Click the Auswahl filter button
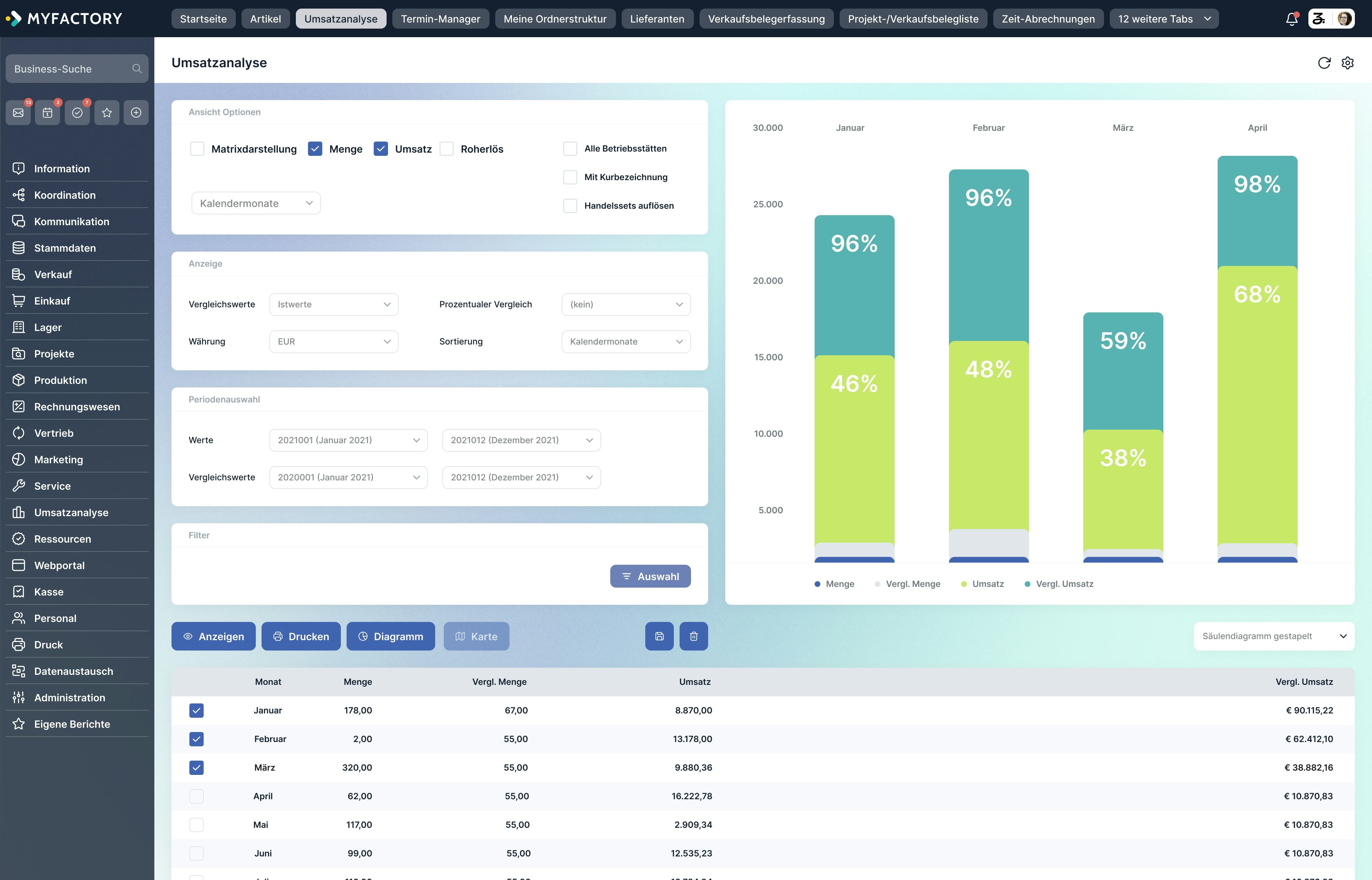Image resolution: width=1372 pixels, height=880 pixels. point(650,576)
